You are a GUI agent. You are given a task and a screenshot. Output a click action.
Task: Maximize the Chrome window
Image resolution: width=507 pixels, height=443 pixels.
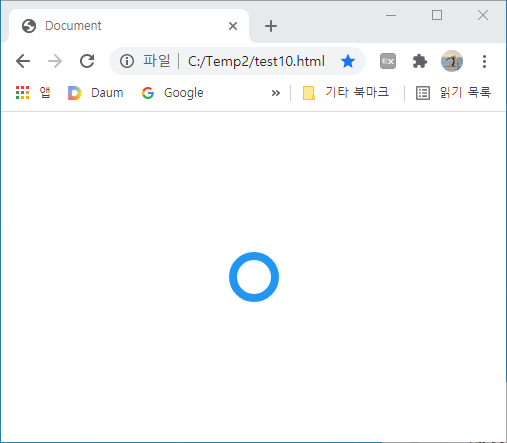click(437, 15)
